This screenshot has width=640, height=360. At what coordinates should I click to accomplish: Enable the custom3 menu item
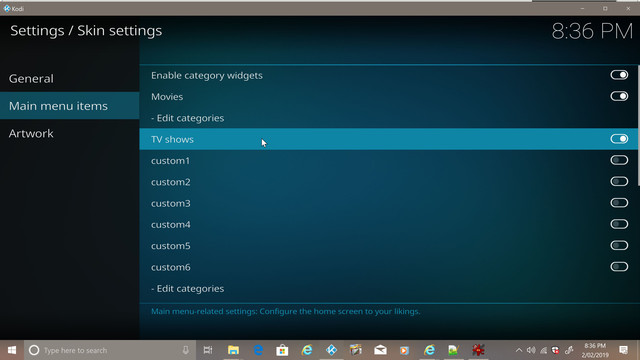pyautogui.click(x=619, y=203)
